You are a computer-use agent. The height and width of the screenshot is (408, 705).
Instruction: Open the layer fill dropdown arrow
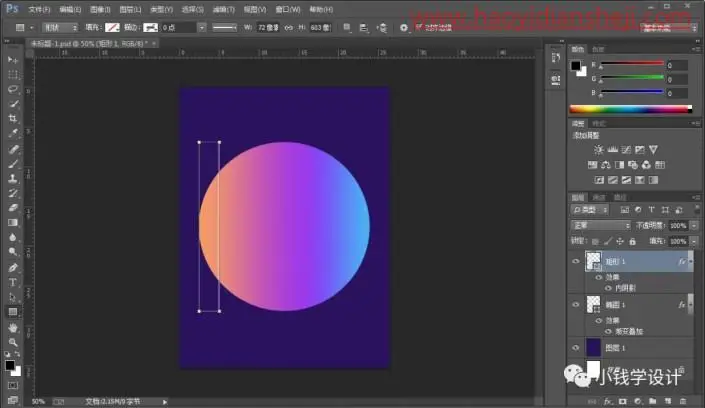[694, 242]
